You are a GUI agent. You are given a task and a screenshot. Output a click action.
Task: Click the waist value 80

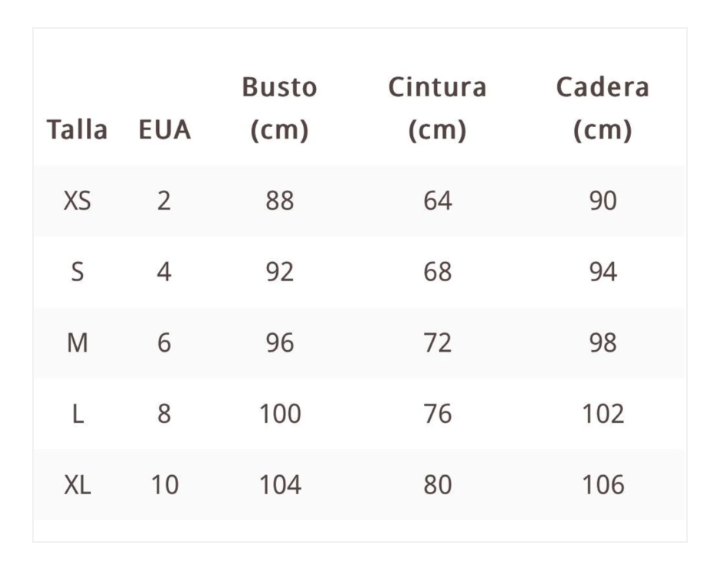pyautogui.click(x=437, y=485)
